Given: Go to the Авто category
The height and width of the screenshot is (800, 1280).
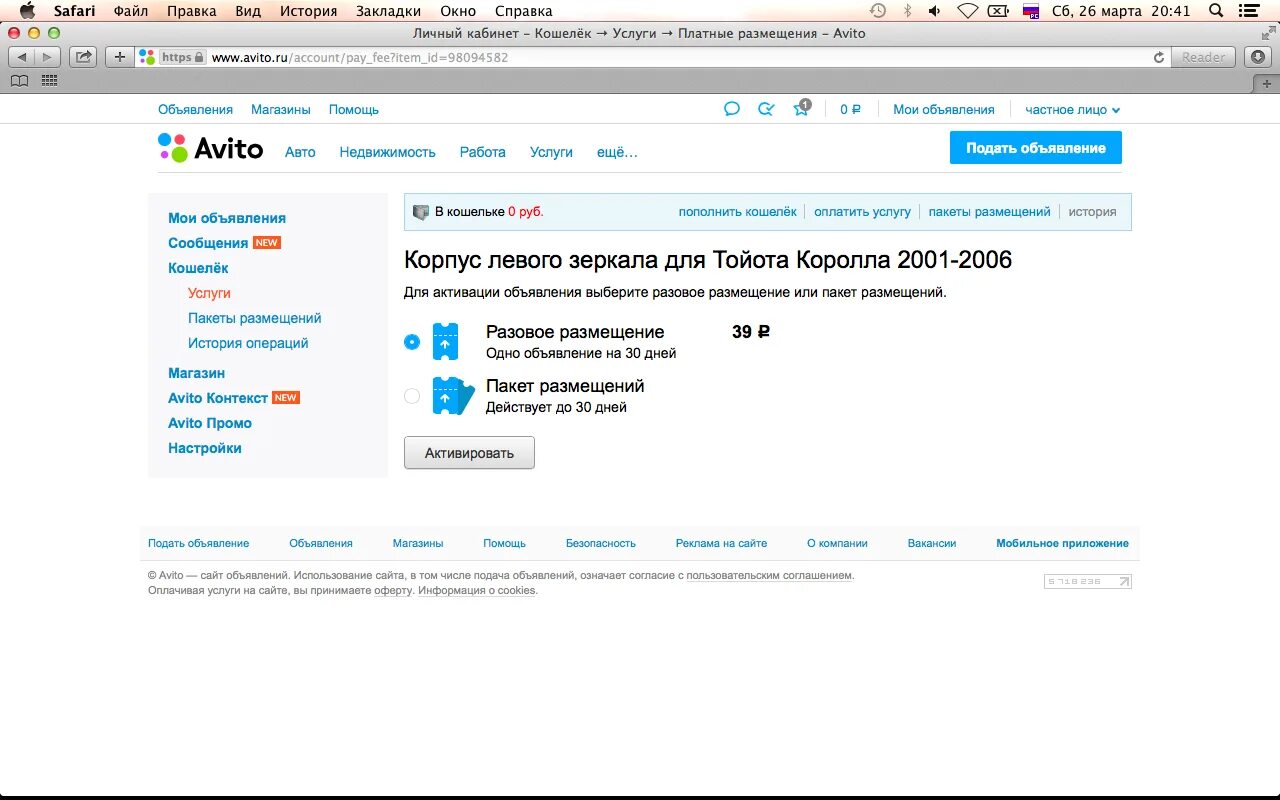Looking at the screenshot, I should click(300, 152).
